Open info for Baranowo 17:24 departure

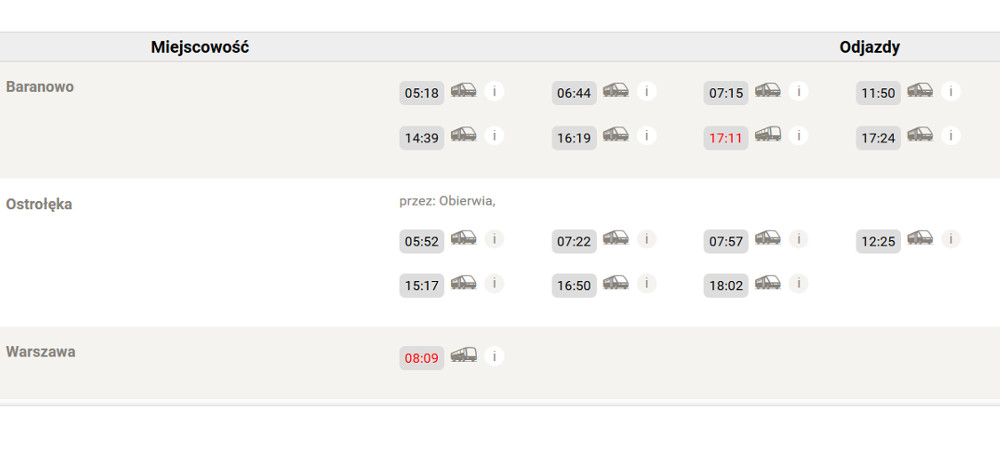tap(950, 135)
